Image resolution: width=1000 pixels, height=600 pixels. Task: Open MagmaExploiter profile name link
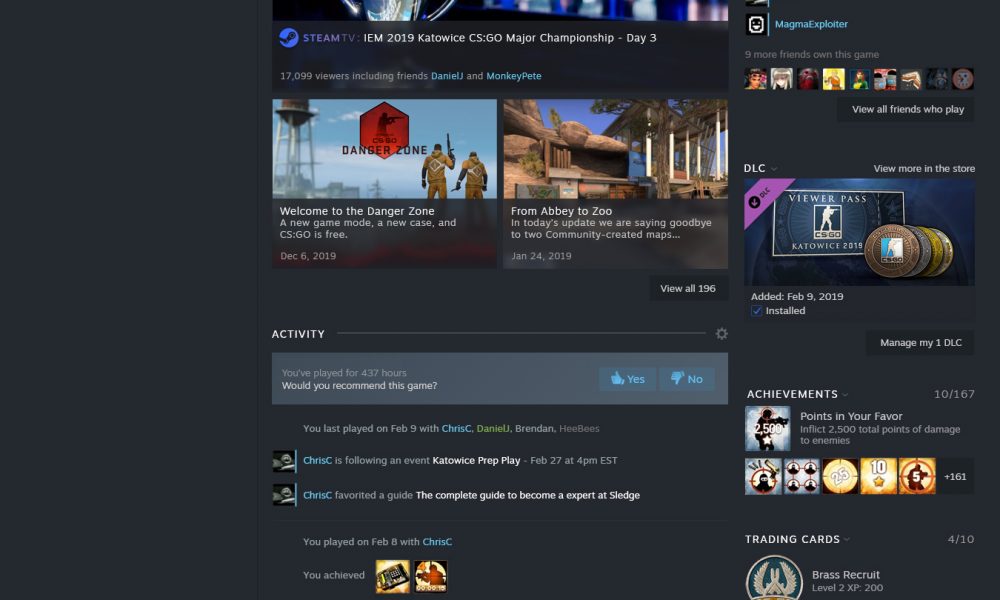coord(811,24)
